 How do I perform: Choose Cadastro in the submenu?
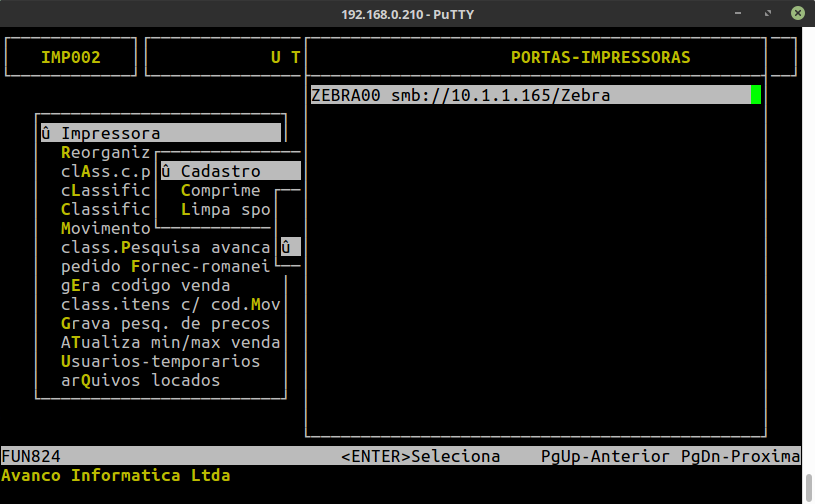pos(220,172)
